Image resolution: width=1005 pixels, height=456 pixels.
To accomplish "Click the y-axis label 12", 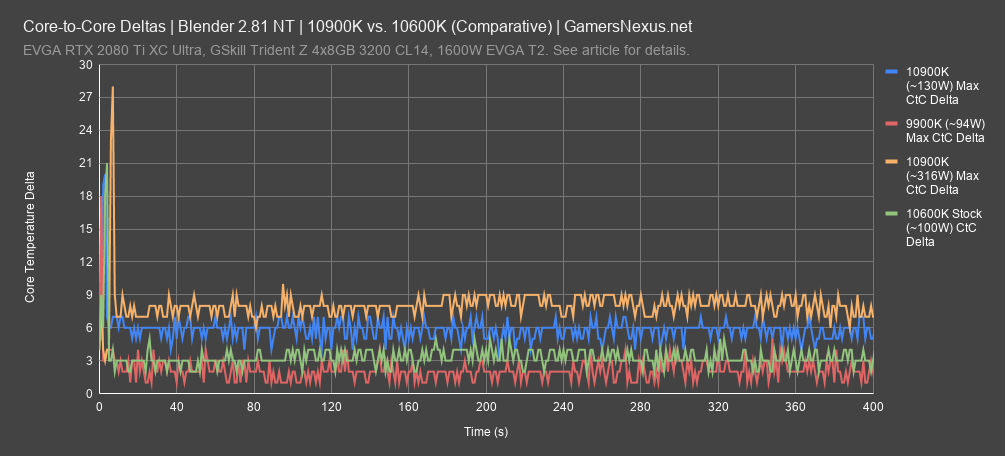I will [x=87, y=262].
